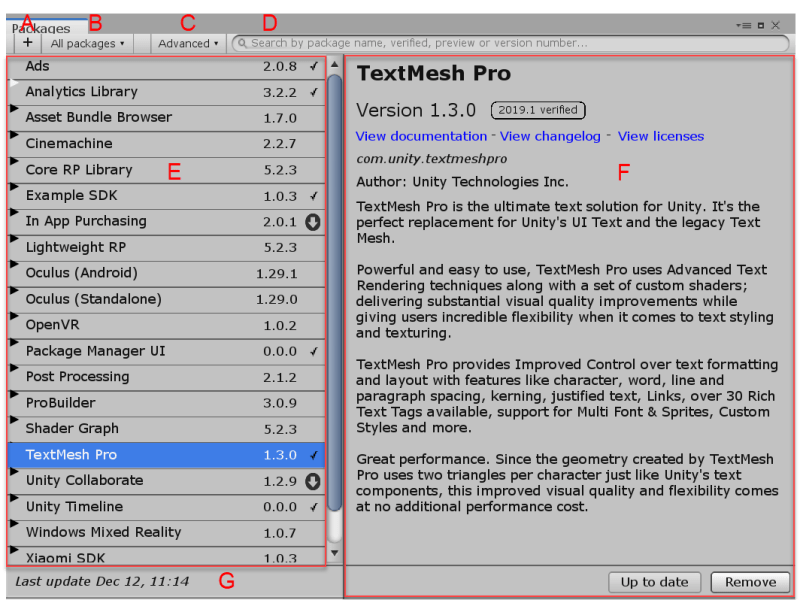Open the All packages dropdown
This screenshot has width=800, height=600.
[87, 43]
